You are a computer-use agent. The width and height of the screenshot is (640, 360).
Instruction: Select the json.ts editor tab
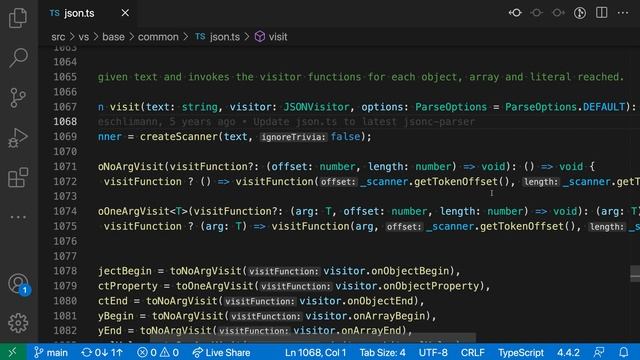click(x=88, y=13)
